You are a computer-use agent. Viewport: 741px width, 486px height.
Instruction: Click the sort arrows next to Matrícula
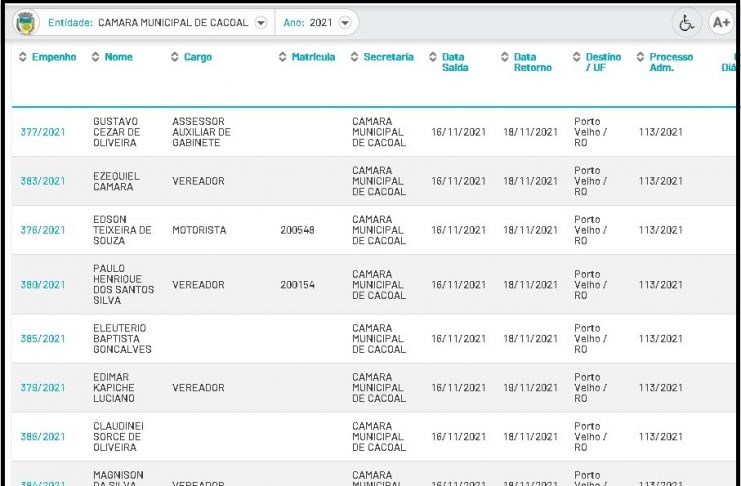pyautogui.click(x=282, y=58)
